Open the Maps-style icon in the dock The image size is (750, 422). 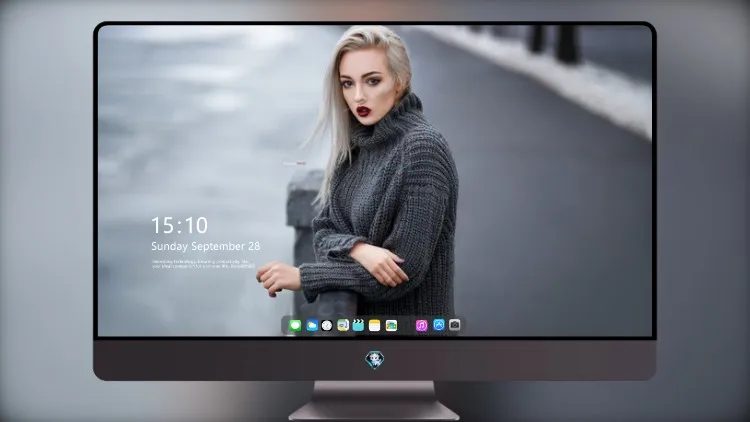click(343, 325)
